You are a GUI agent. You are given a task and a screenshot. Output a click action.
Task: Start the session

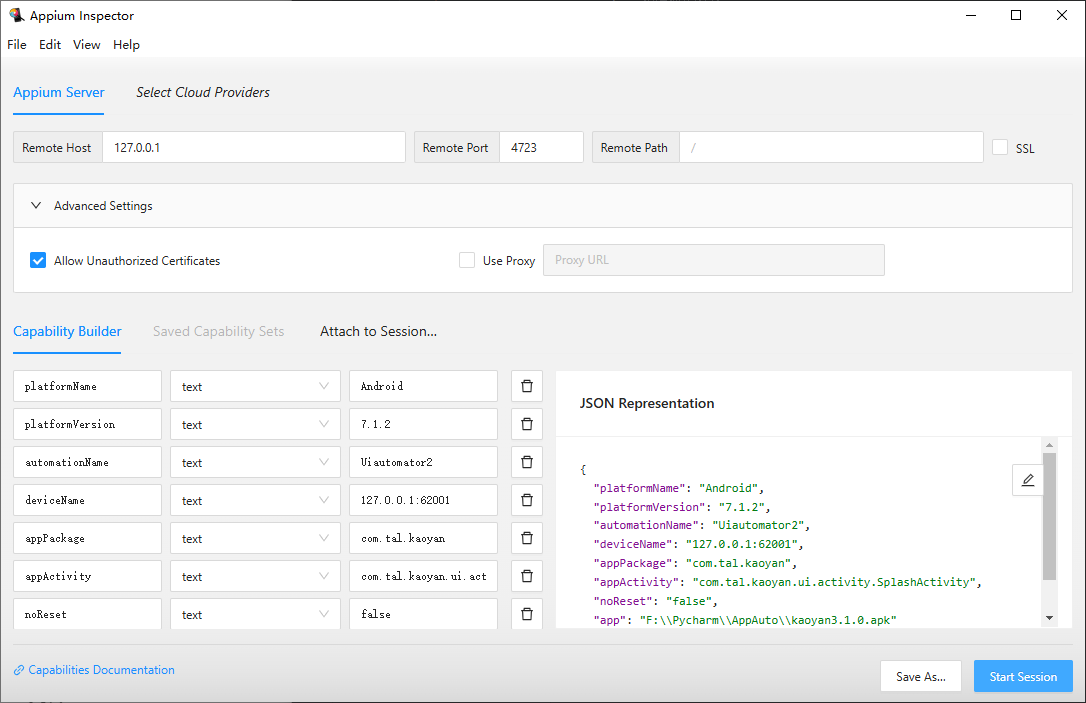point(1023,677)
